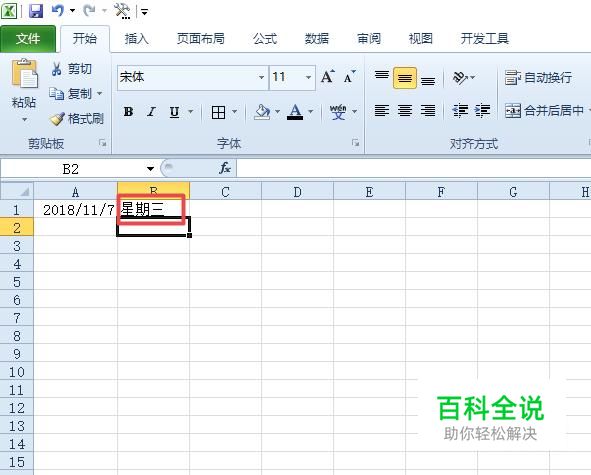Open borders dropdown arrow

tap(234, 112)
